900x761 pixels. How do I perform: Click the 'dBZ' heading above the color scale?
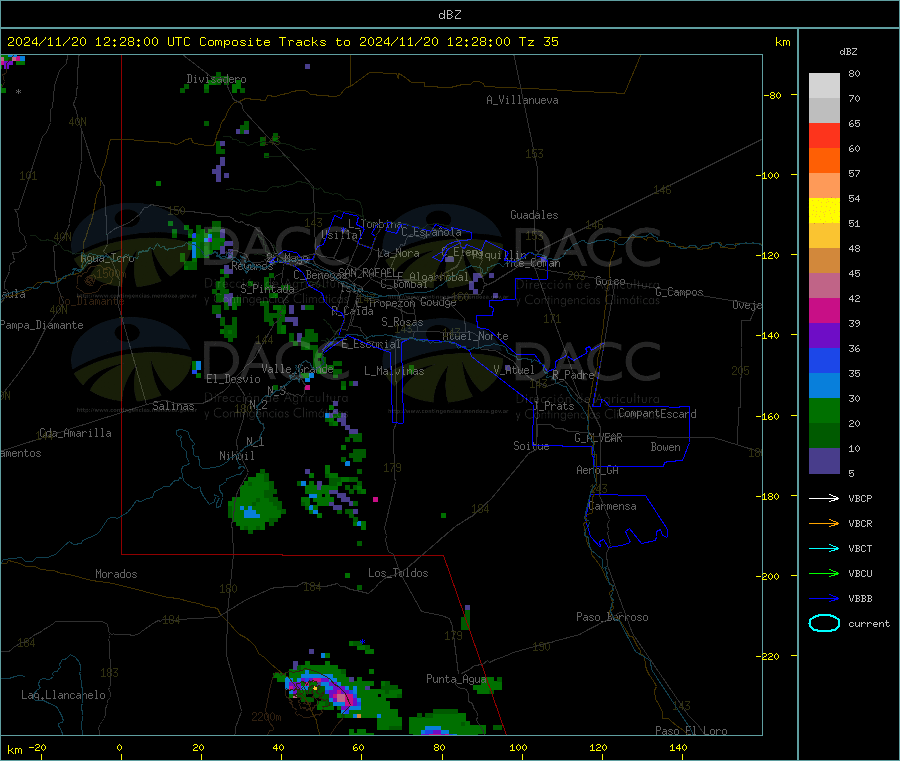[848, 52]
